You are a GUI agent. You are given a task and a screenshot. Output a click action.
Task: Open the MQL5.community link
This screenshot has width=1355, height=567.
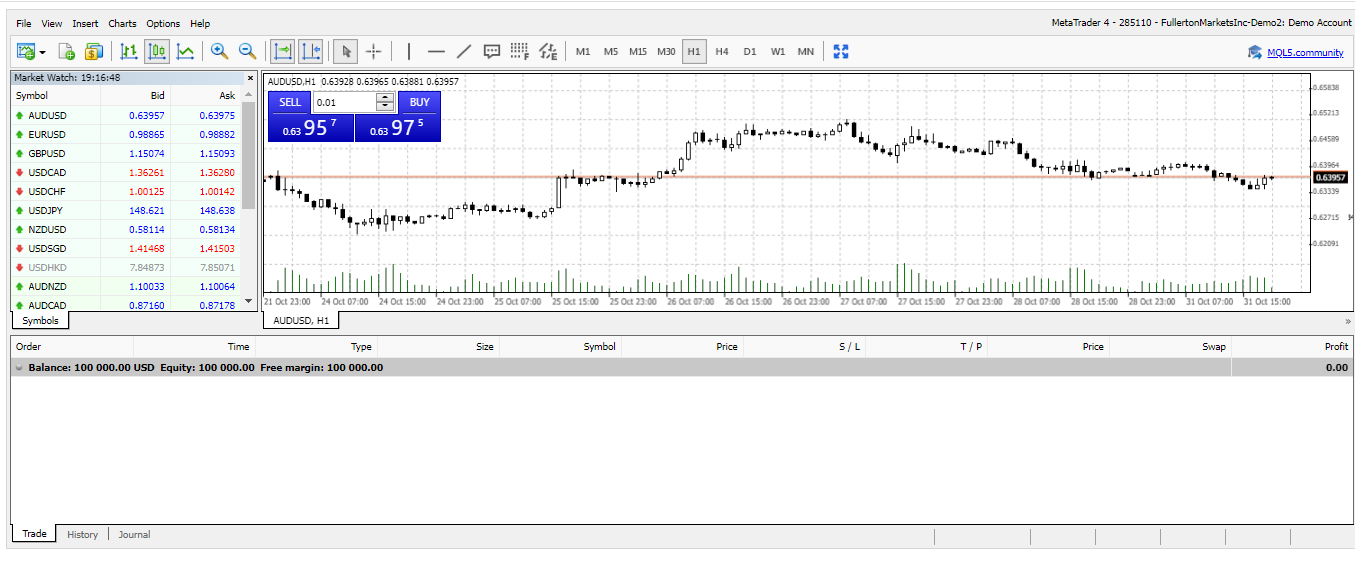(1305, 52)
